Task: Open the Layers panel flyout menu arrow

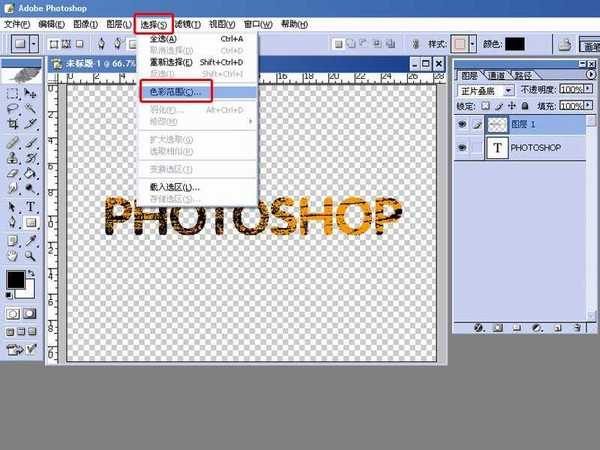Action: coord(590,74)
